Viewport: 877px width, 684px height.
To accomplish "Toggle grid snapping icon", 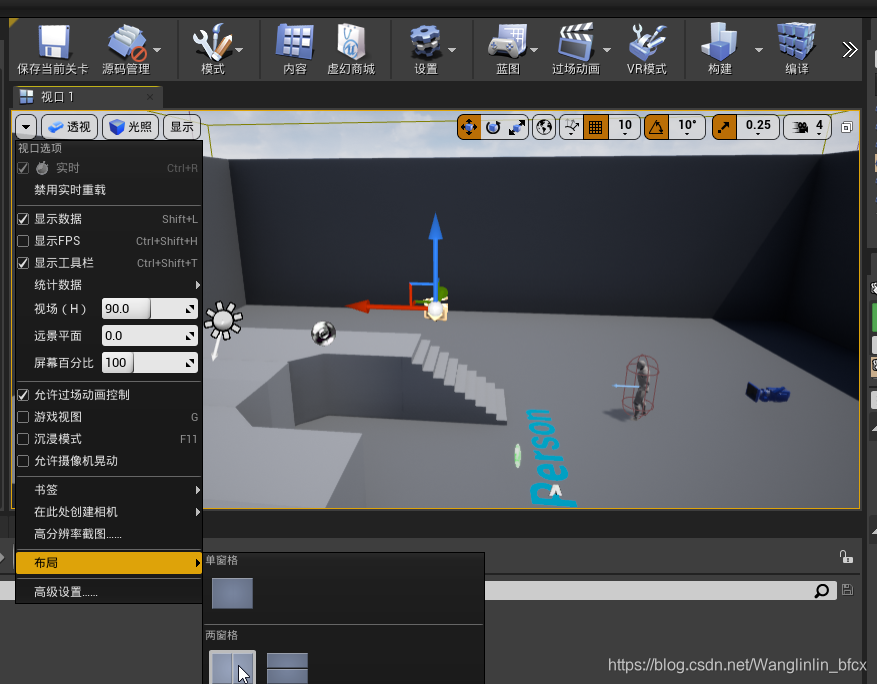I will coord(596,128).
